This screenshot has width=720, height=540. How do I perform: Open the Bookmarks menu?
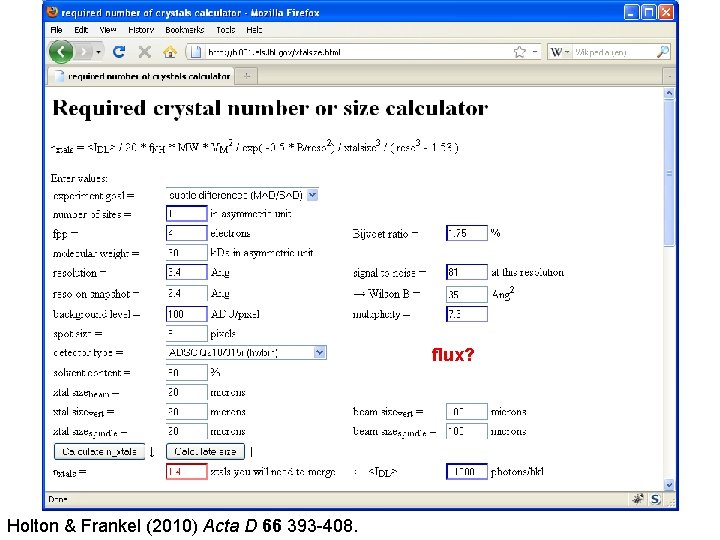185,30
